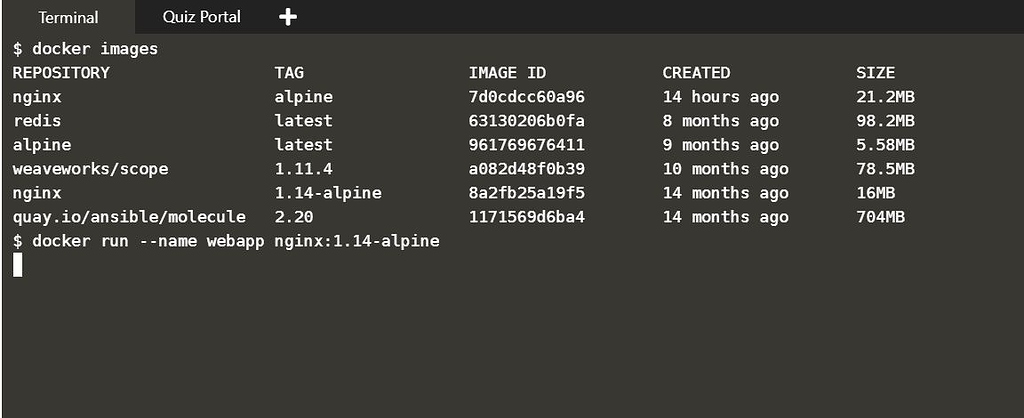Switch to the Terminal tab
Screen dimensions: 1024x418
coord(67,17)
